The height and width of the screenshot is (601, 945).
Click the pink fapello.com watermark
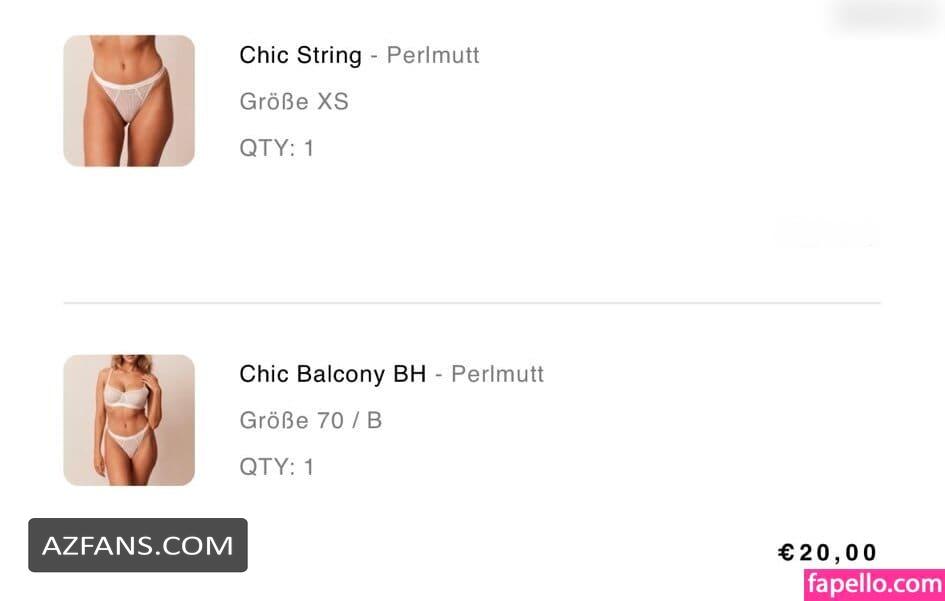(x=874, y=584)
